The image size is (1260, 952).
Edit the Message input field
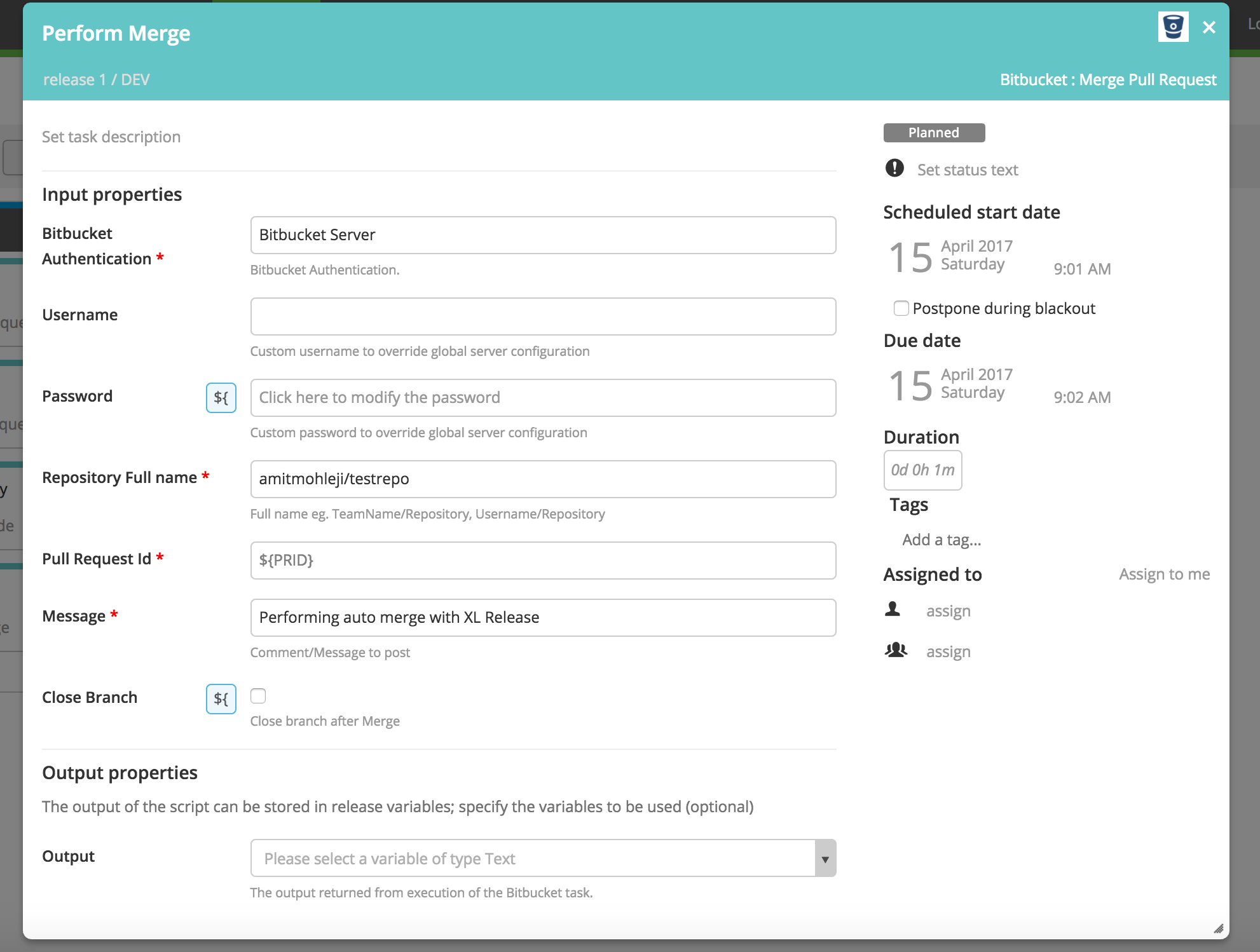coord(543,618)
